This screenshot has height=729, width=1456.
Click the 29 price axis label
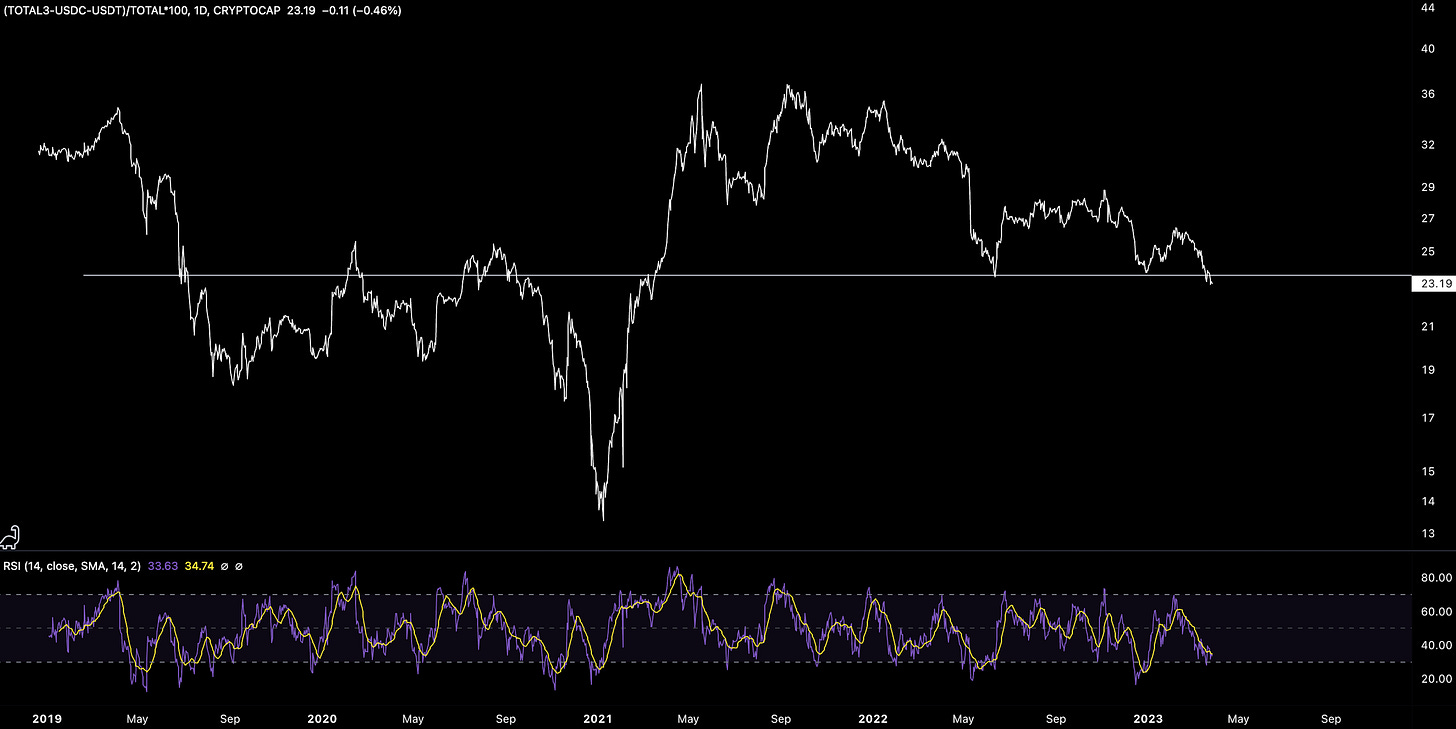(x=1427, y=188)
